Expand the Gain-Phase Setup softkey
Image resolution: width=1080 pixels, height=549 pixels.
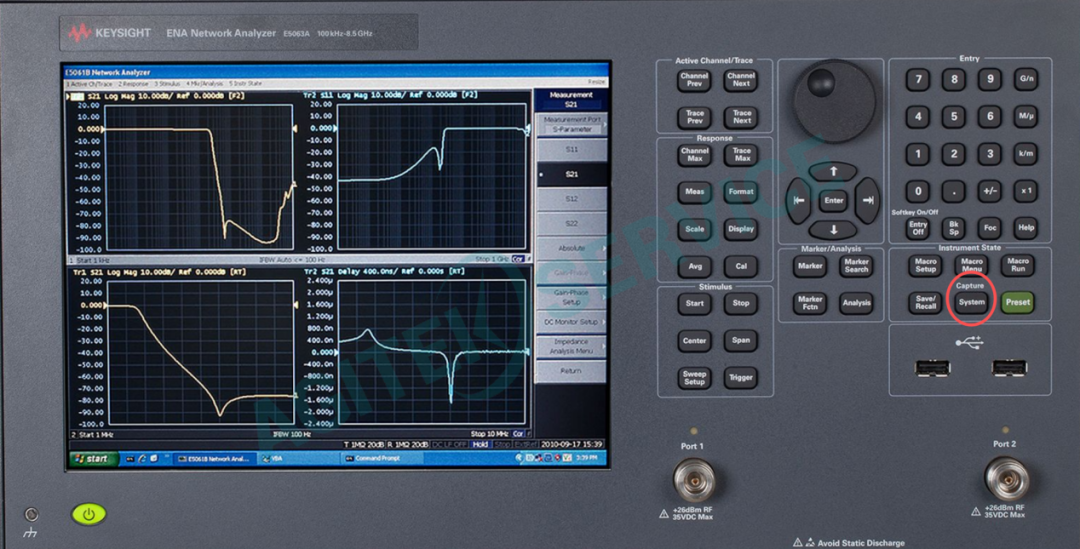572,297
